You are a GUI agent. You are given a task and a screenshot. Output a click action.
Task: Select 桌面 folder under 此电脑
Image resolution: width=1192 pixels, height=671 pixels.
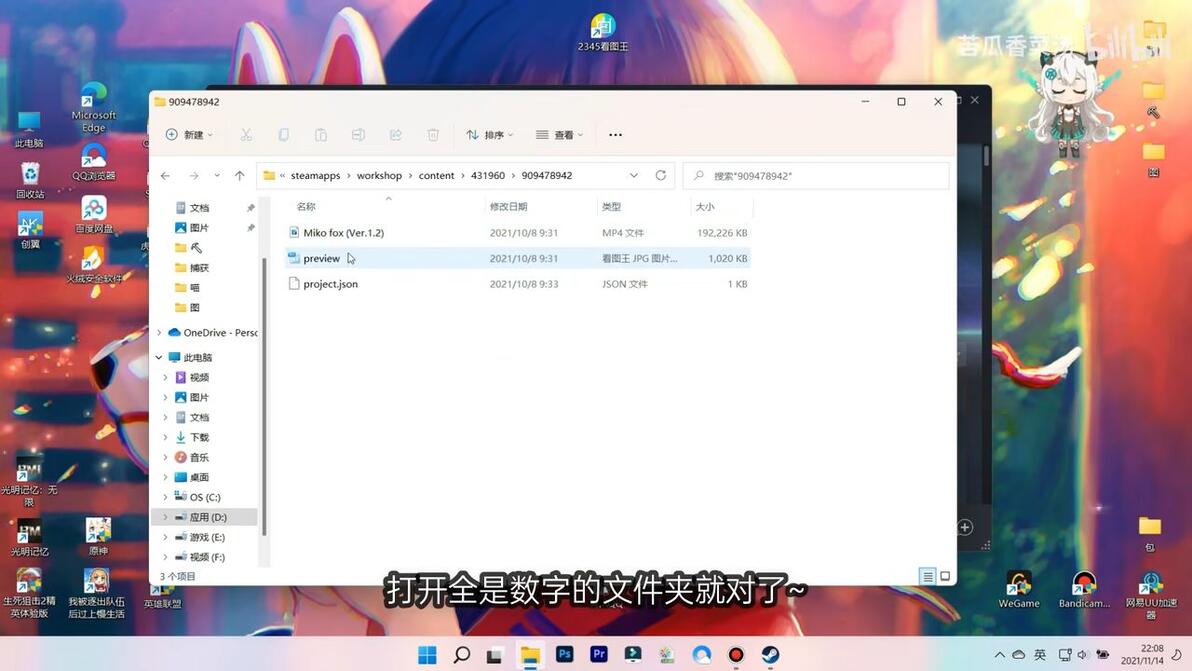(199, 477)
